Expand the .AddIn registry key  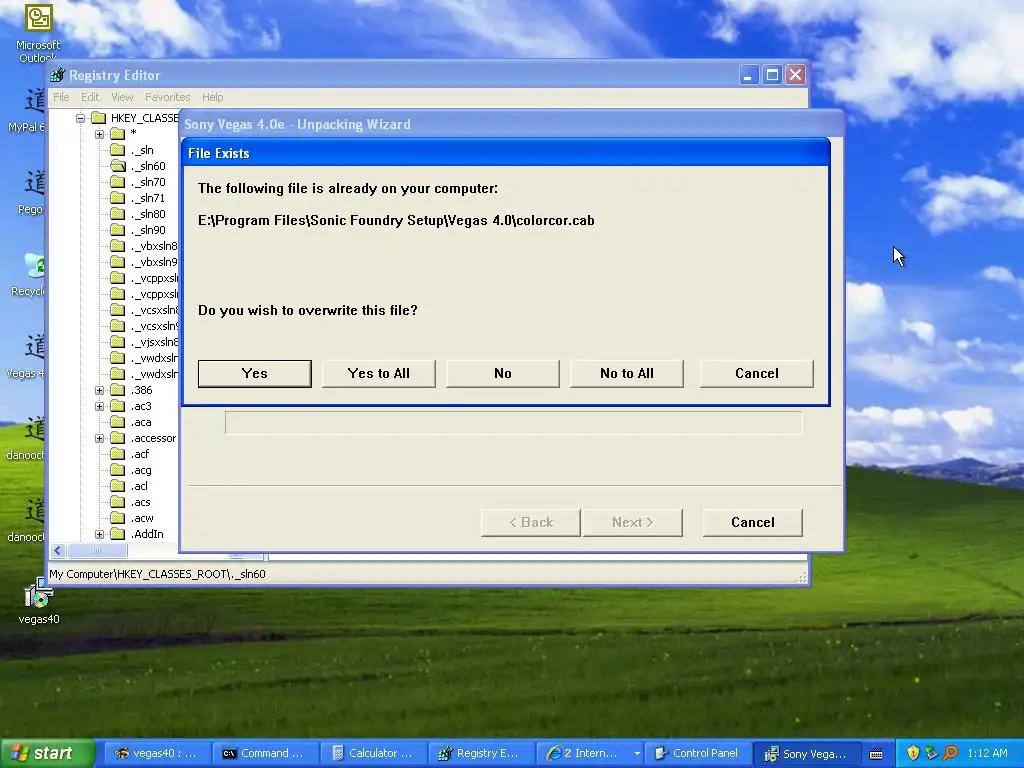click(99, 534)
